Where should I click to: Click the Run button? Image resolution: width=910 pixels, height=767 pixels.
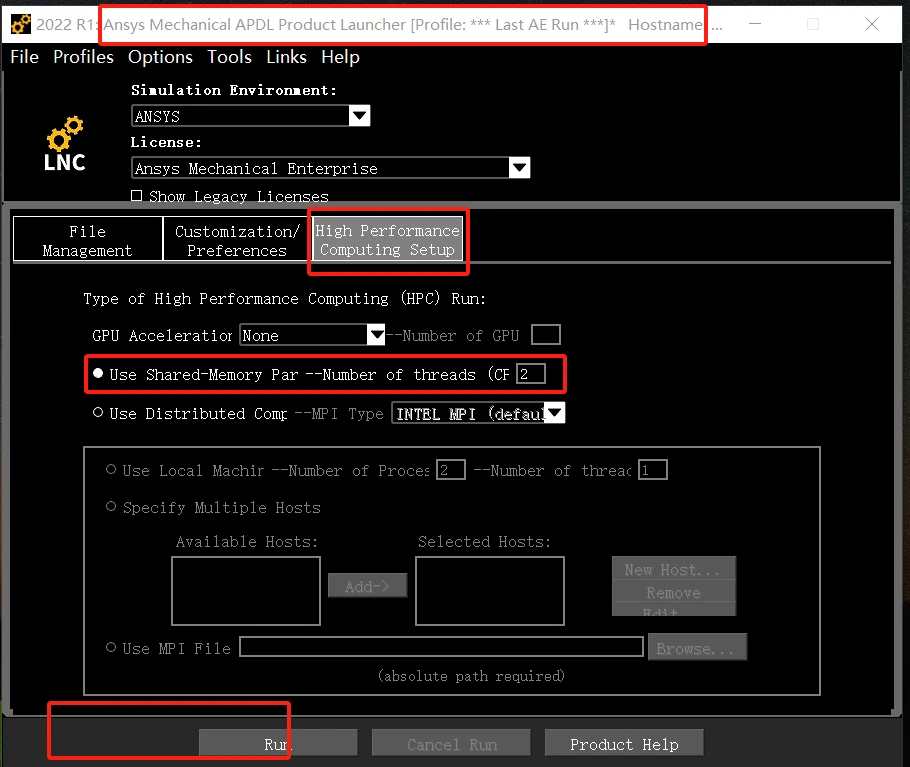click(x=278, y=743)
